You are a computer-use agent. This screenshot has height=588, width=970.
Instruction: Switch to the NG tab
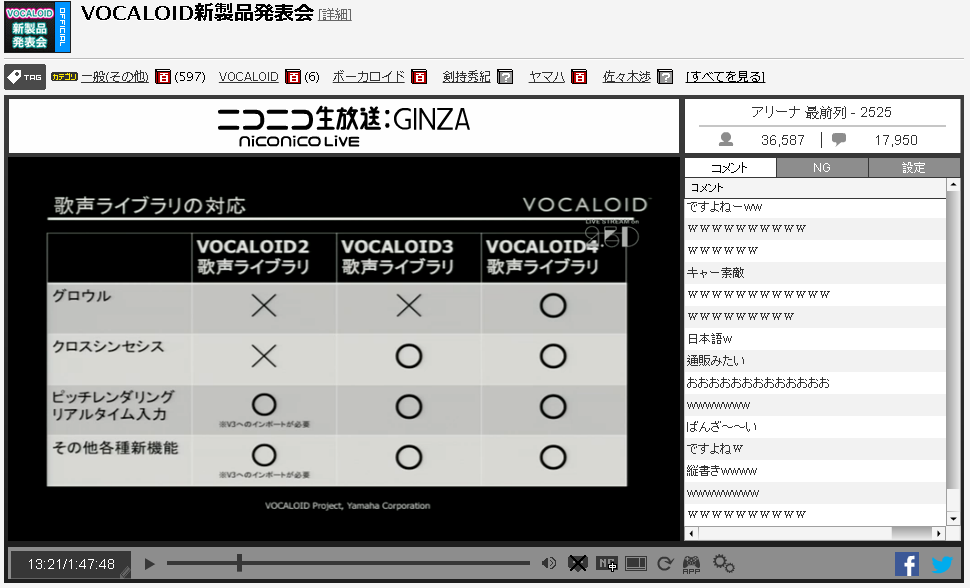(x=822, y=167)
